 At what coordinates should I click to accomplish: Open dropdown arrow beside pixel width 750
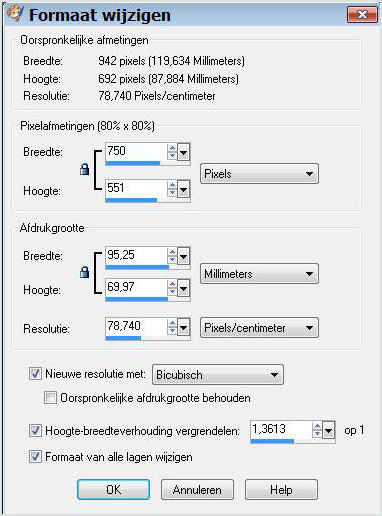point(184,152)
